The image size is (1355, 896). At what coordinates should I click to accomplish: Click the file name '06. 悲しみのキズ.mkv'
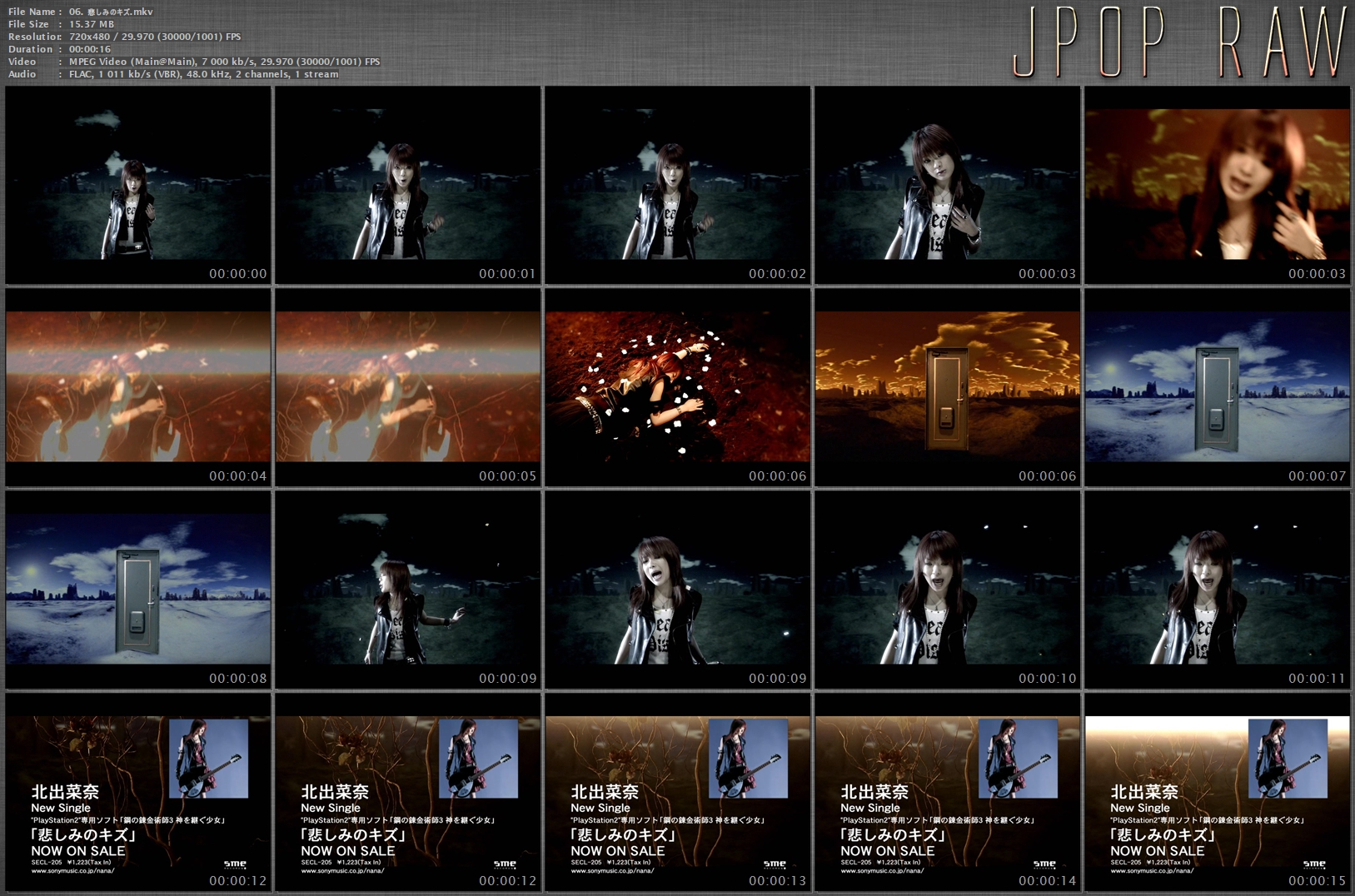pyautogui.click(x=111, y=12)
